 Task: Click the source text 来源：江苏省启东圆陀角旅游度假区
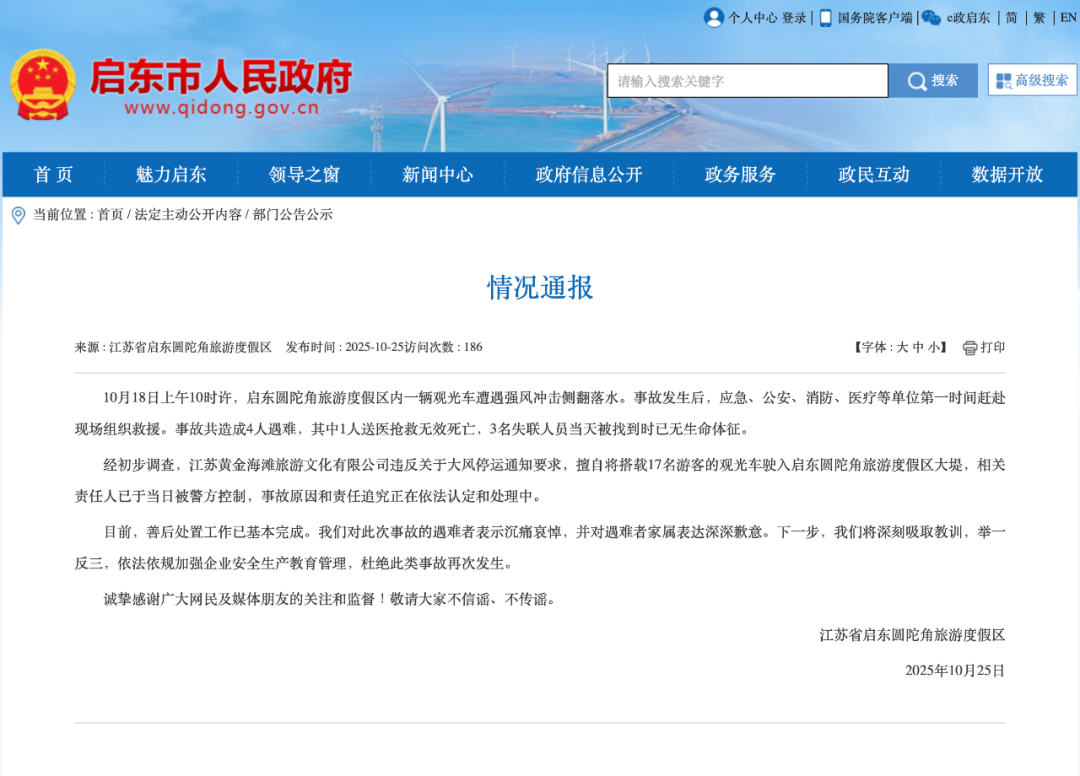click(x=173, y=347)
